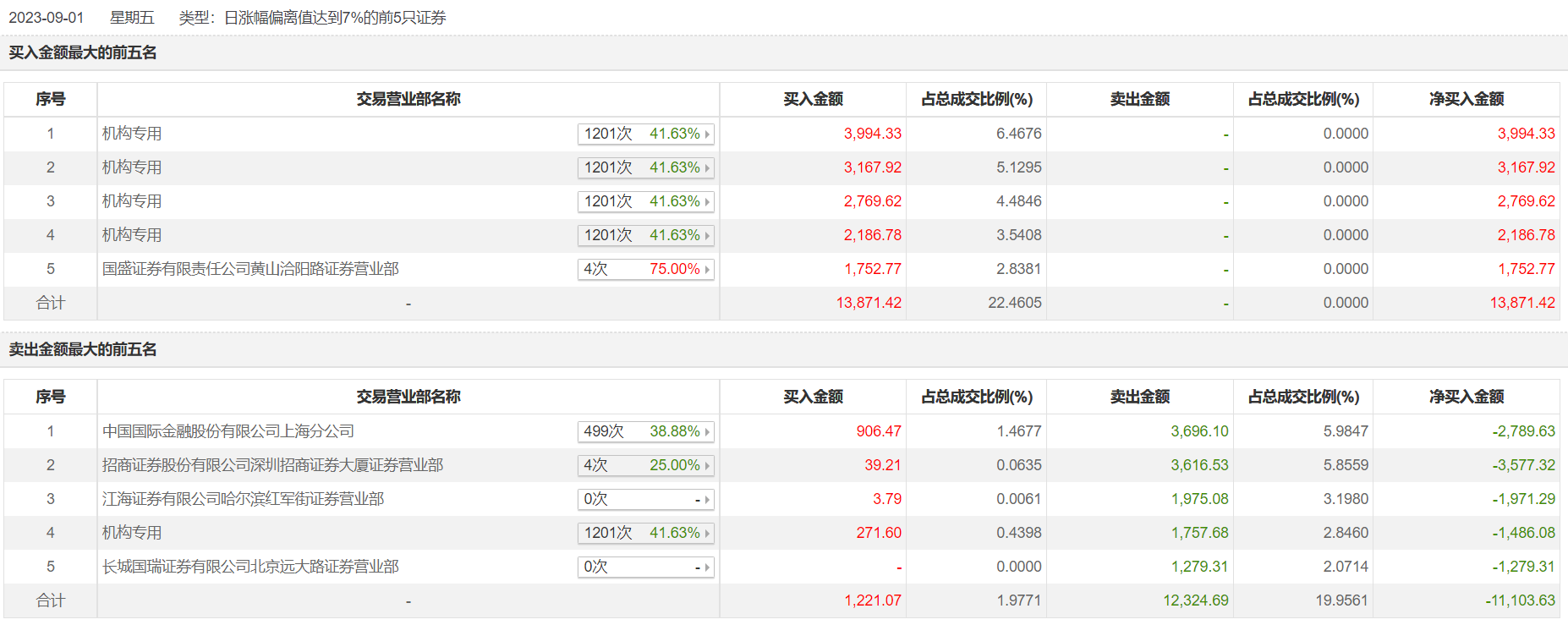The height and width of the screenshot is (625, 1568).
Task: Select the 买入金额最大的前五名 section heading
Action: (83, 52)
